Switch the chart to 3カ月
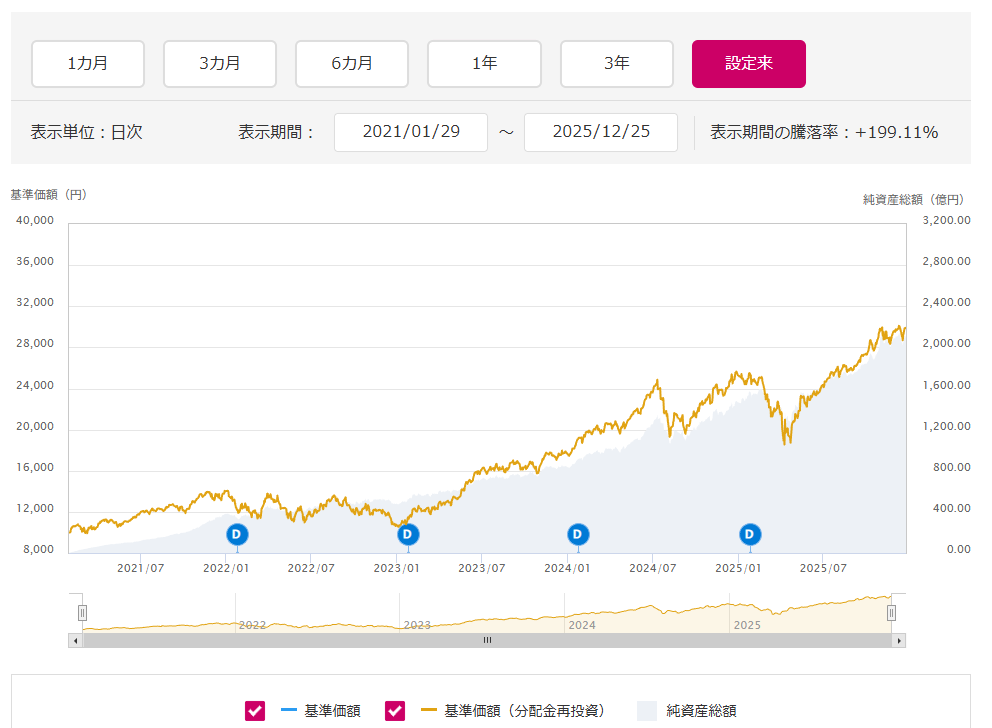992x728 pixels. tap(220, 64)
